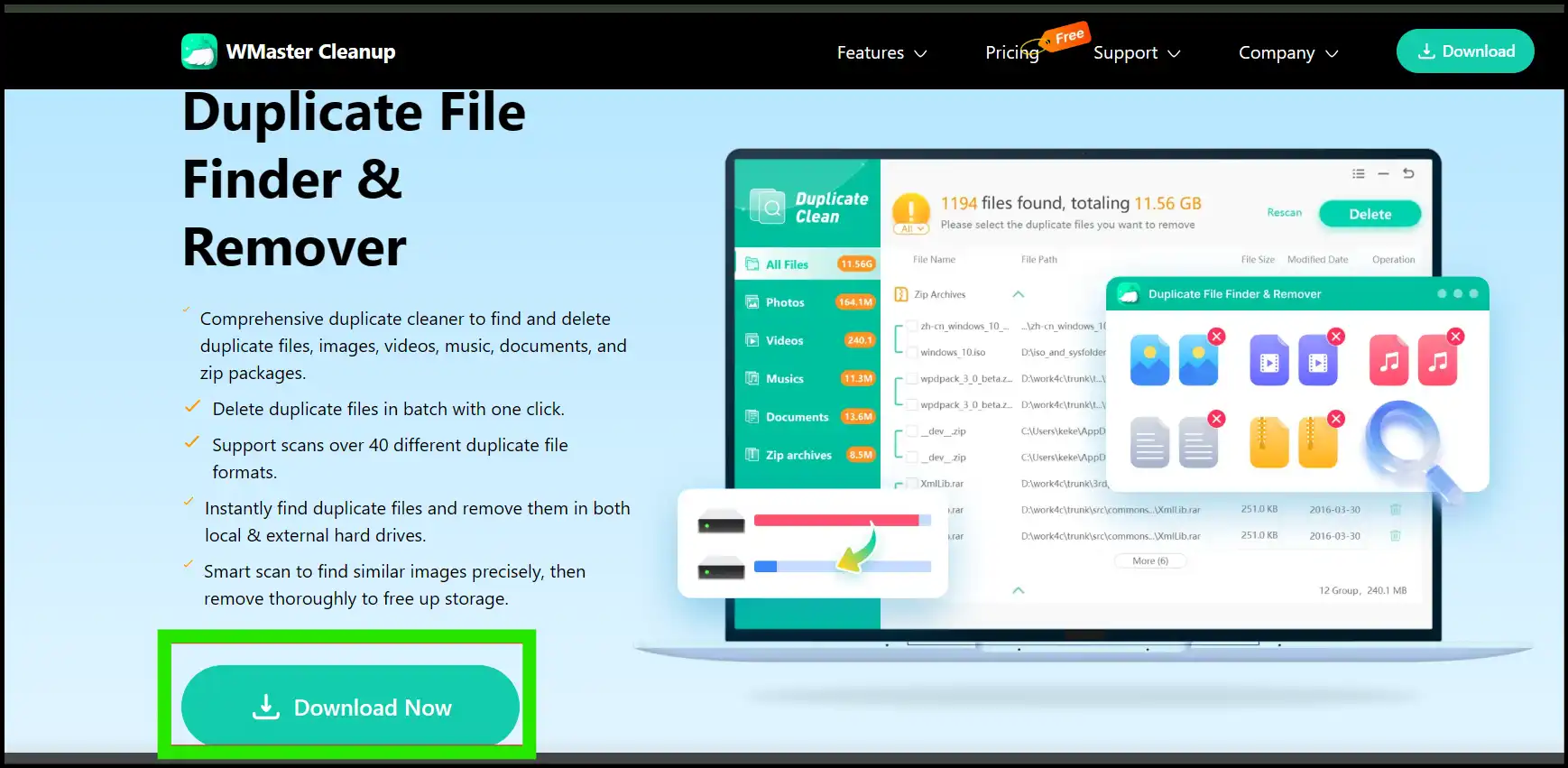Viewport: 1568px width, 768px height.
Task: Click the File Size column header
Action: (x=1258, y=260)
